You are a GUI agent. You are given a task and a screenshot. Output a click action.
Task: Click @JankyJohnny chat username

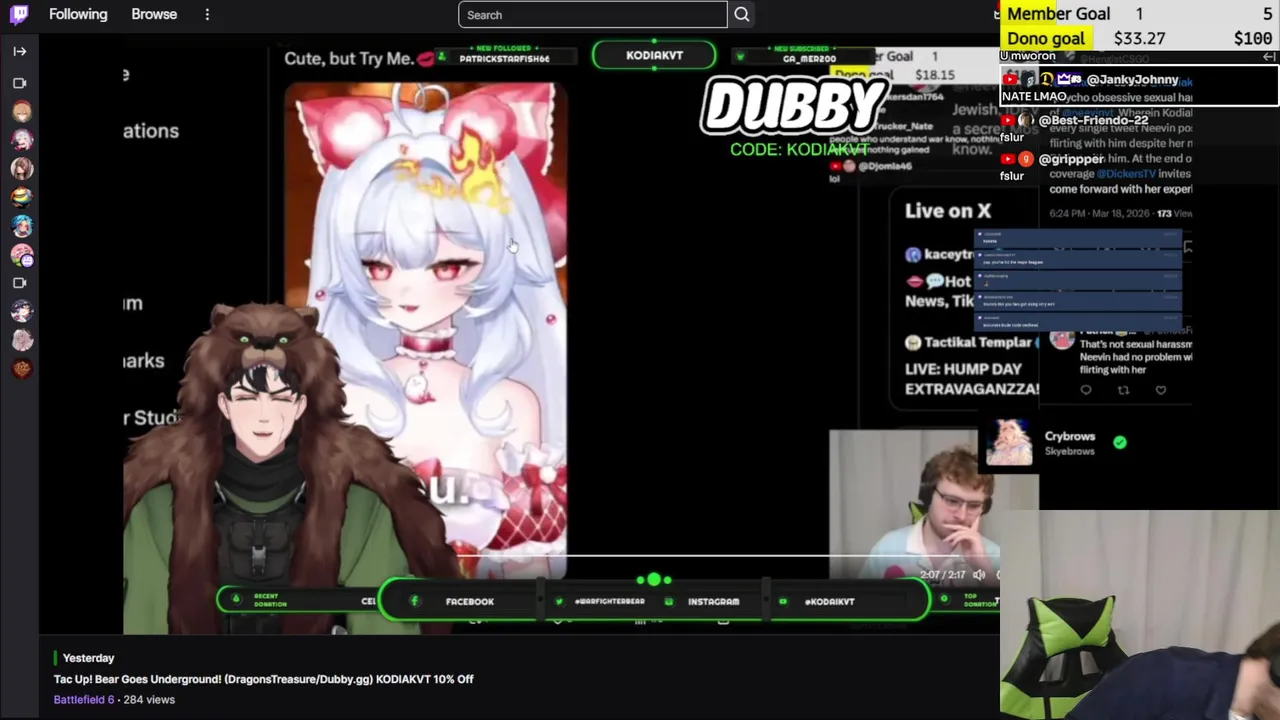(x=1132, y=79)
